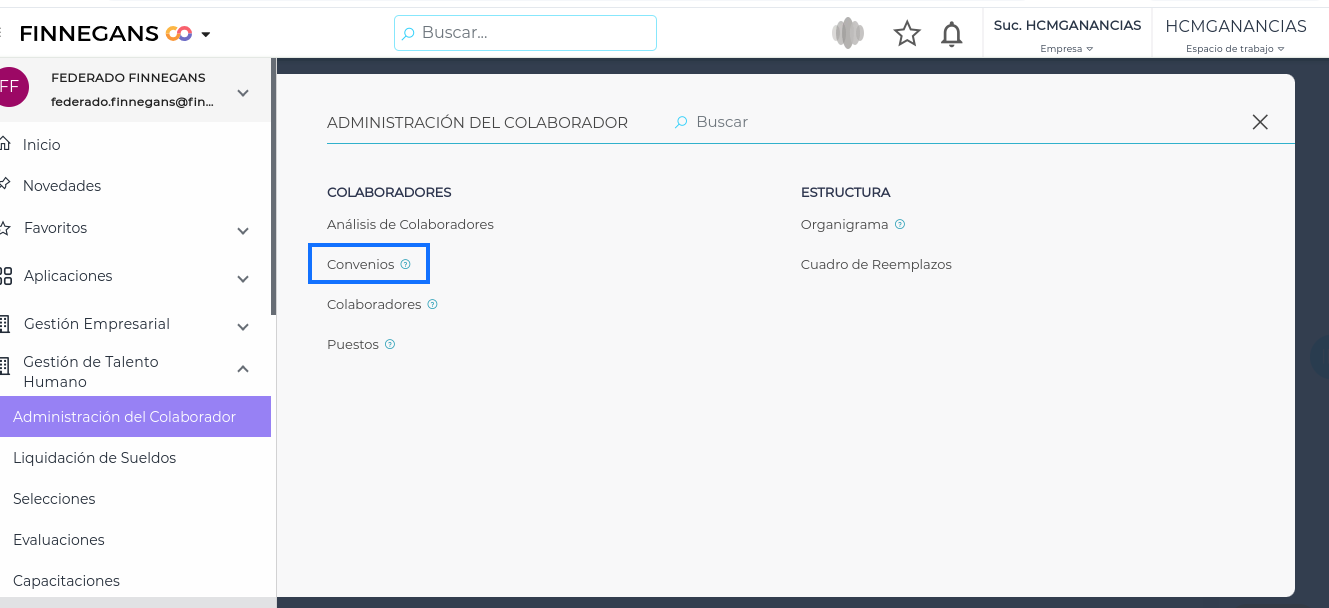Click the favorites star icon in header

[x=906, y=34]
